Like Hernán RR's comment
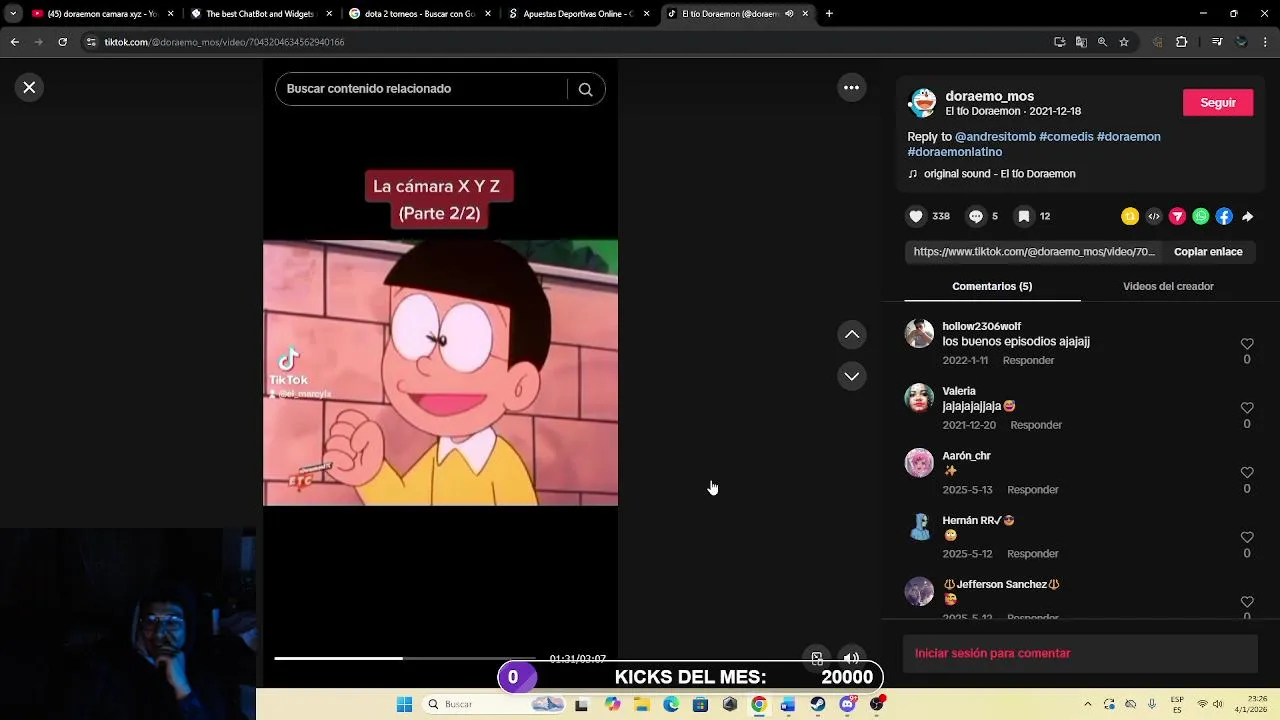 [x=1247, y=537]
